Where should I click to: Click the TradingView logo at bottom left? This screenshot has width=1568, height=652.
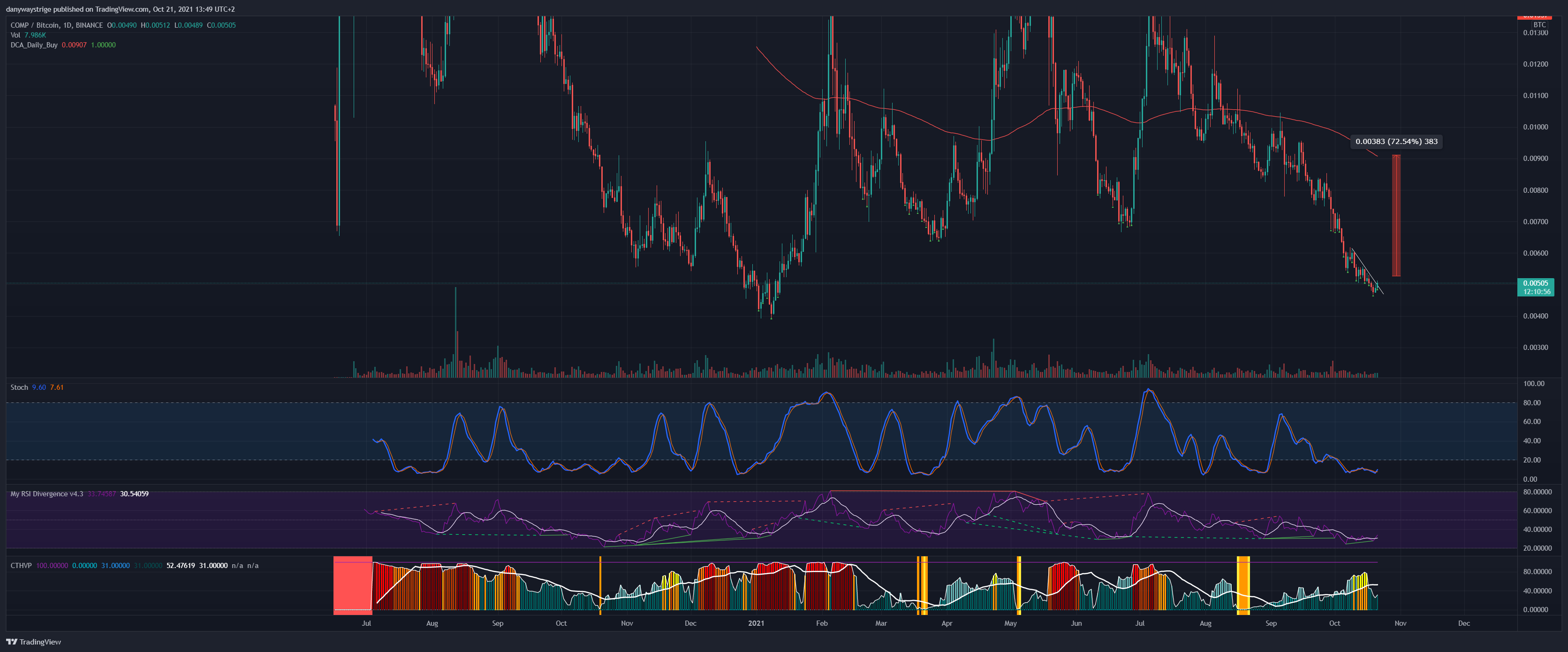pos(33,642)
